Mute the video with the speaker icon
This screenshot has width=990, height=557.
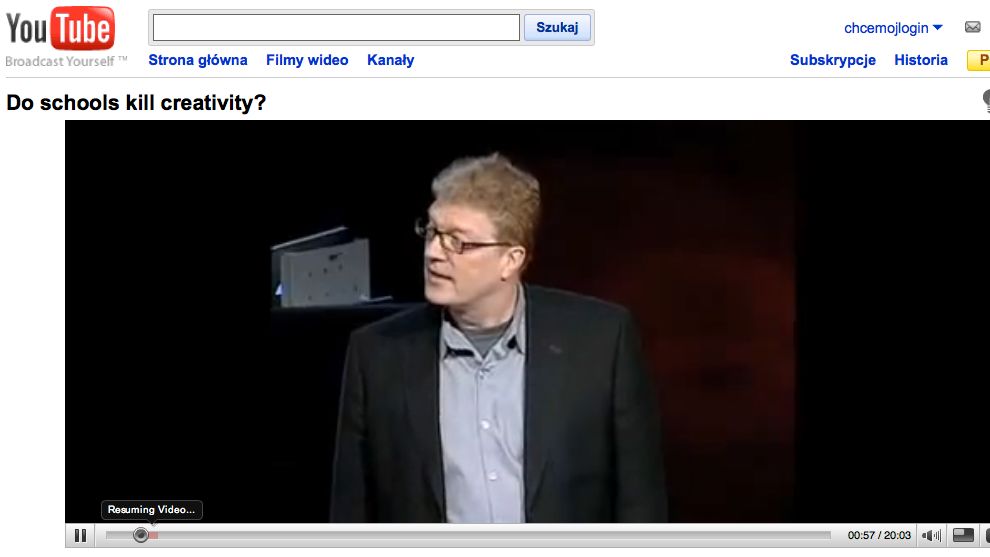coord(931,536)
